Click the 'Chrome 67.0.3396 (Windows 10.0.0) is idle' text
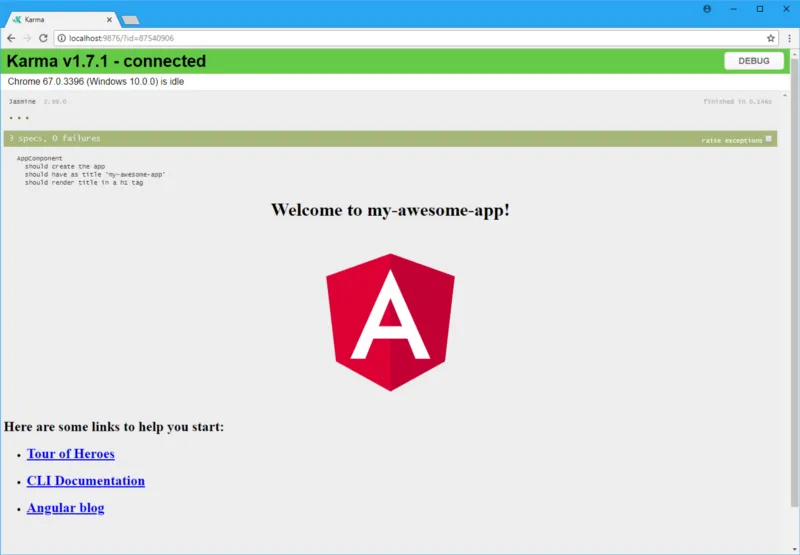This screenshot has height=555, width=800. 95,82
